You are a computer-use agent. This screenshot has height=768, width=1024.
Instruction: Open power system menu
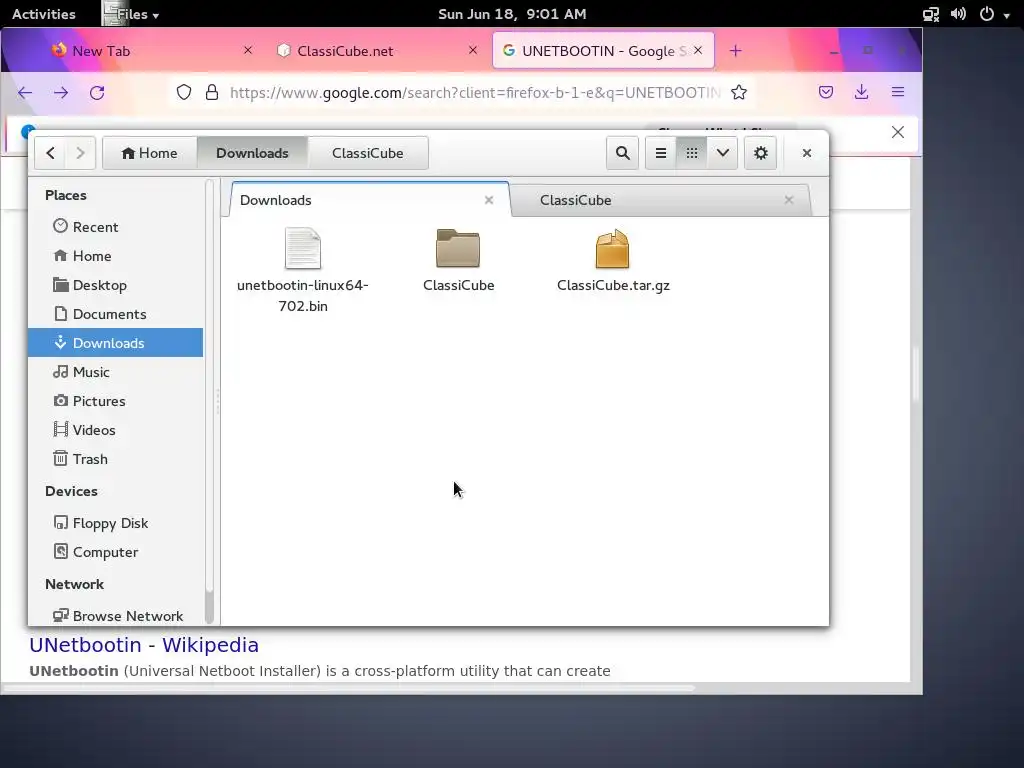(x=995, y=14)
